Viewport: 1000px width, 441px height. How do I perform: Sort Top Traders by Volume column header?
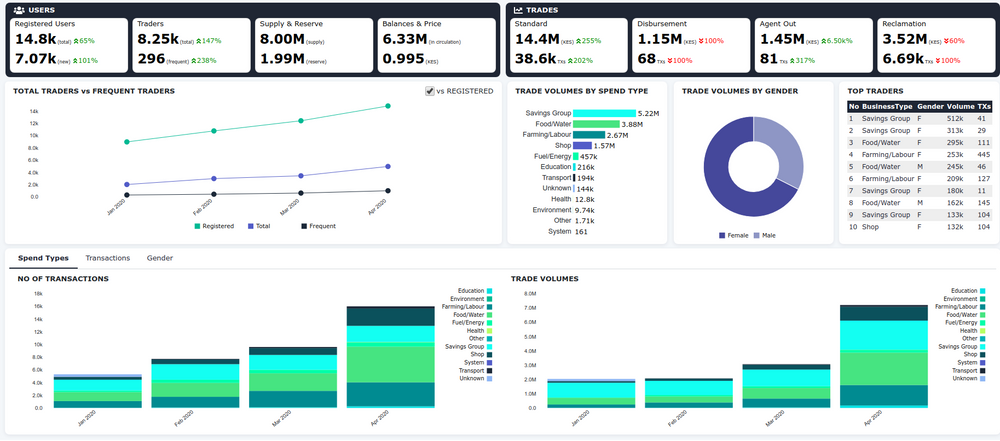(x=960, y=106)
